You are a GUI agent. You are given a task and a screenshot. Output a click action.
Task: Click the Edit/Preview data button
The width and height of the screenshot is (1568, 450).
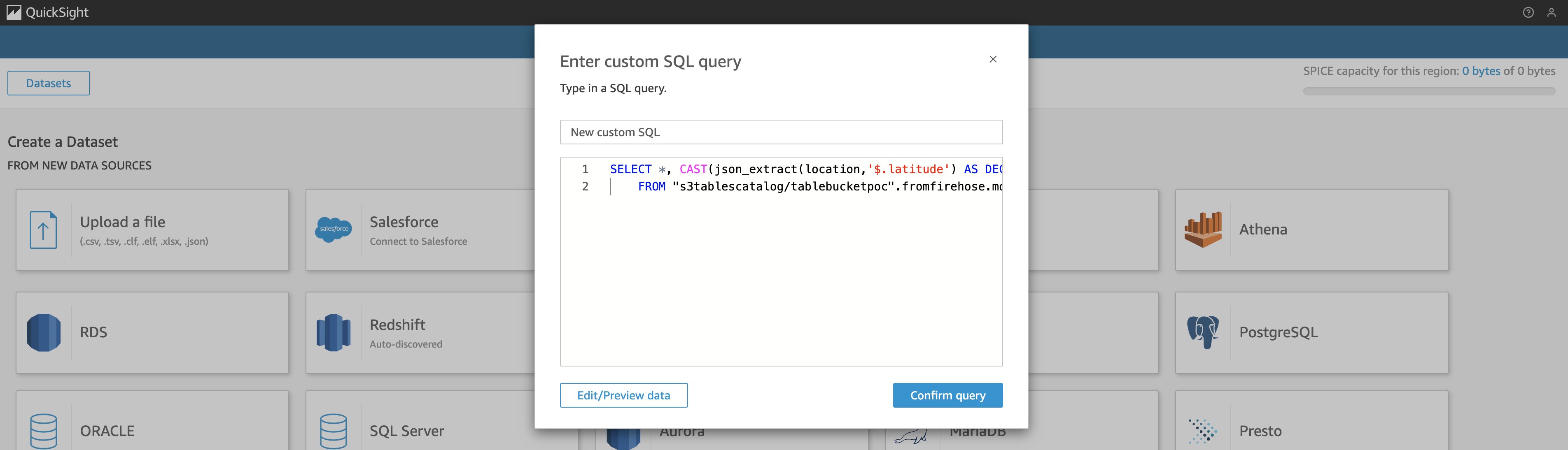click(x=623, y=395)
